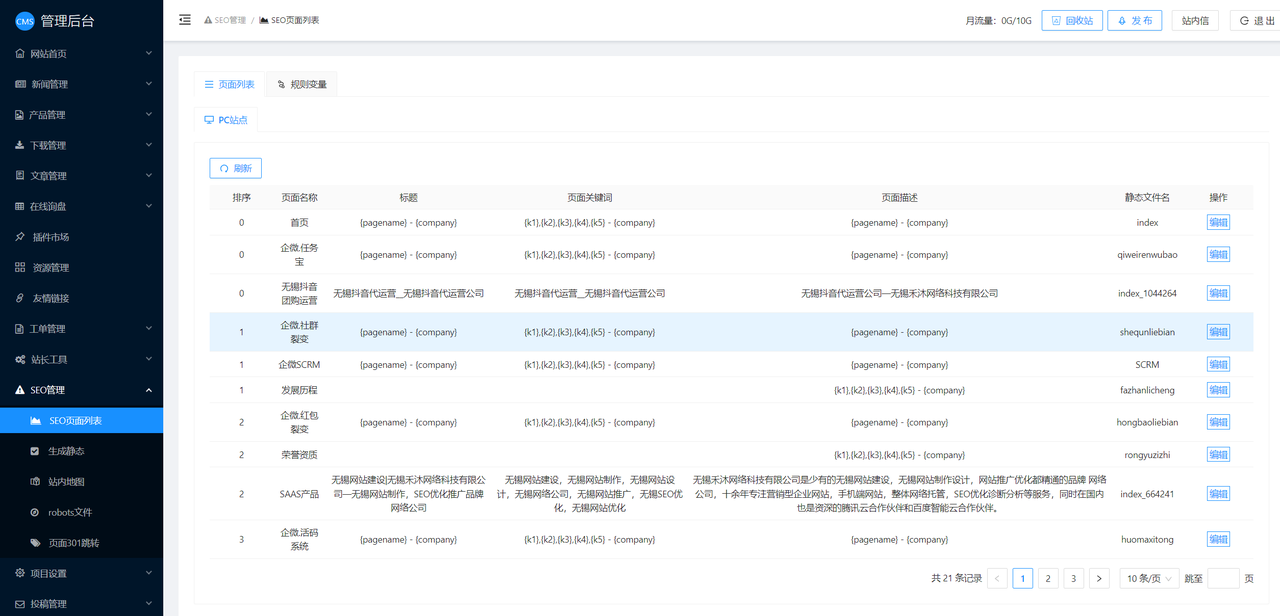Open the 回收站 recycle bin
1280x616 pixels.
[1071, 20]
